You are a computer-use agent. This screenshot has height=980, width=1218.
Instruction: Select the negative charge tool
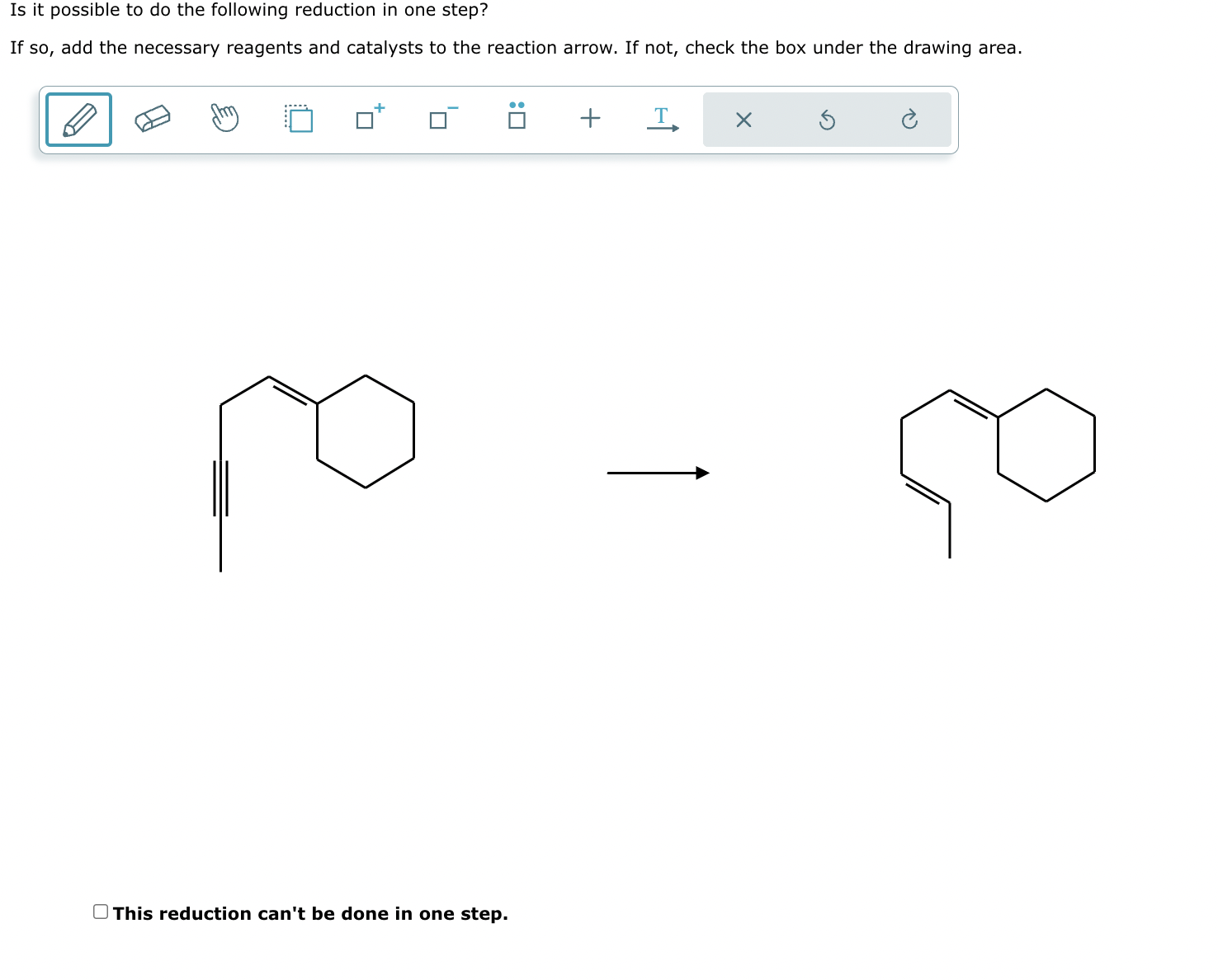coord(440,119)
